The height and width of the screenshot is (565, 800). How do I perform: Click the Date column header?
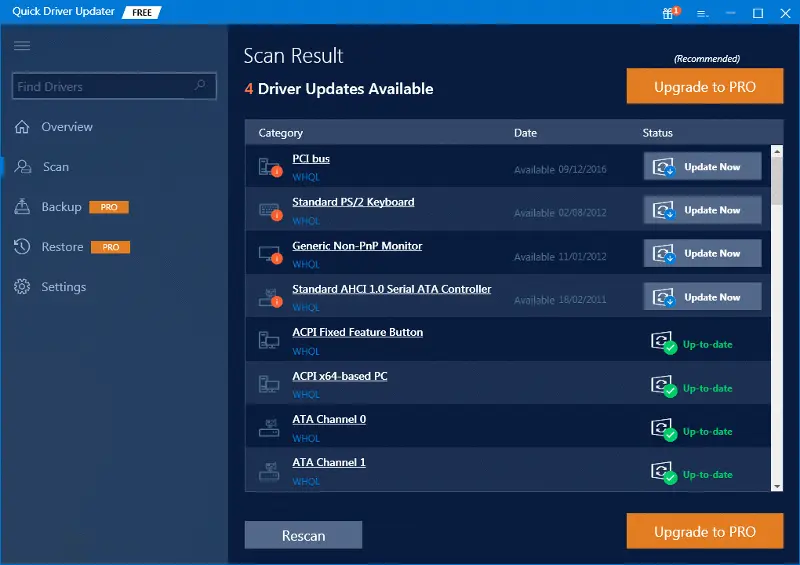tap(525, 133)
